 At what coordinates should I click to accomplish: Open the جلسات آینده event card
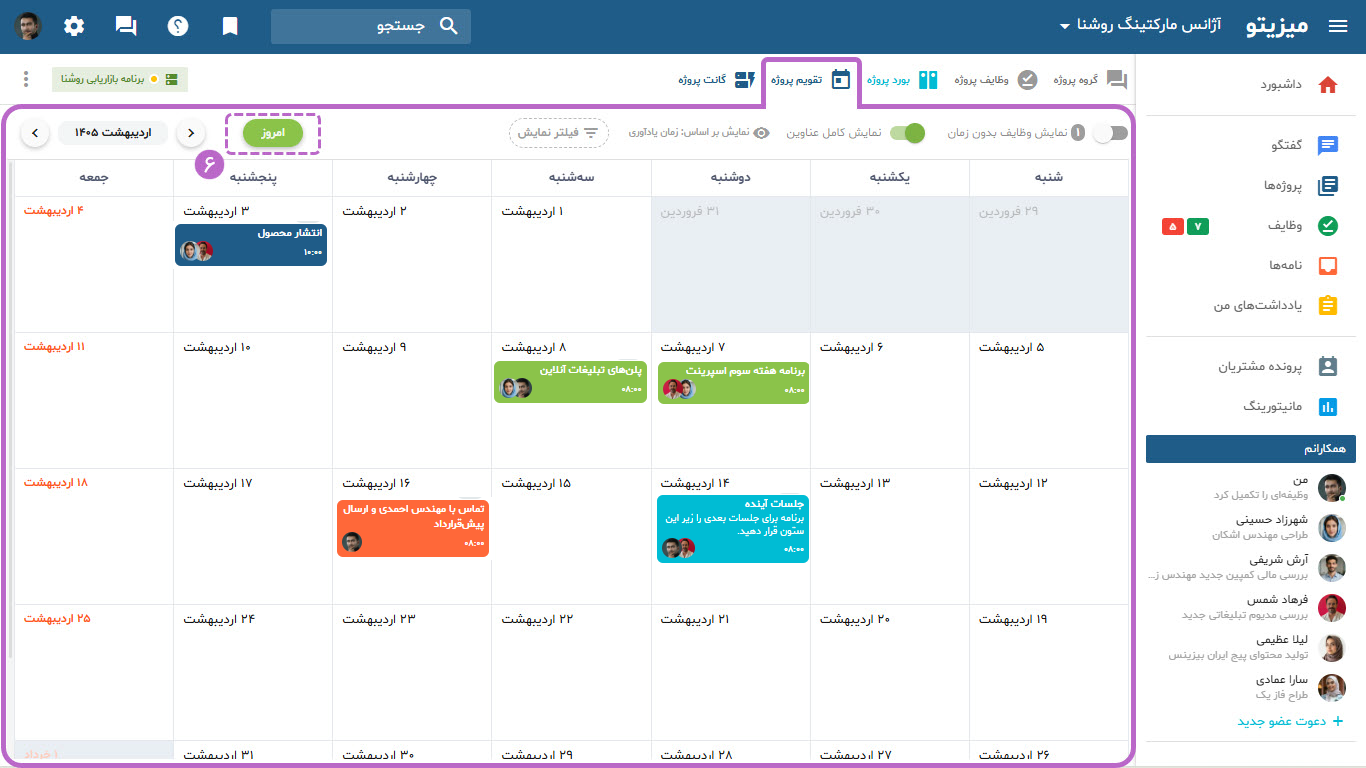click(x=733, y=528)
